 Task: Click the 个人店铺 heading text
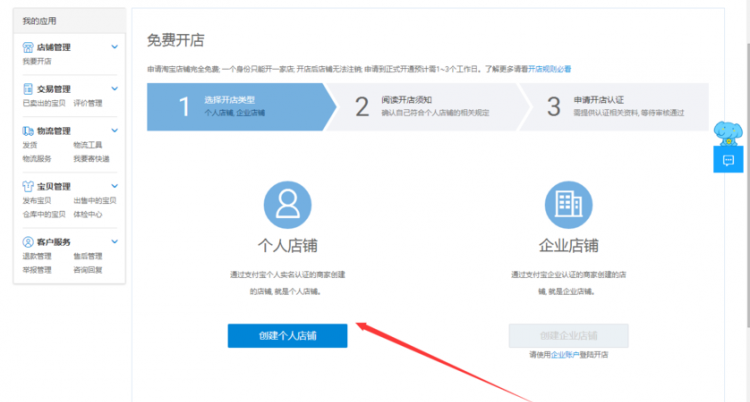(287, 246)
